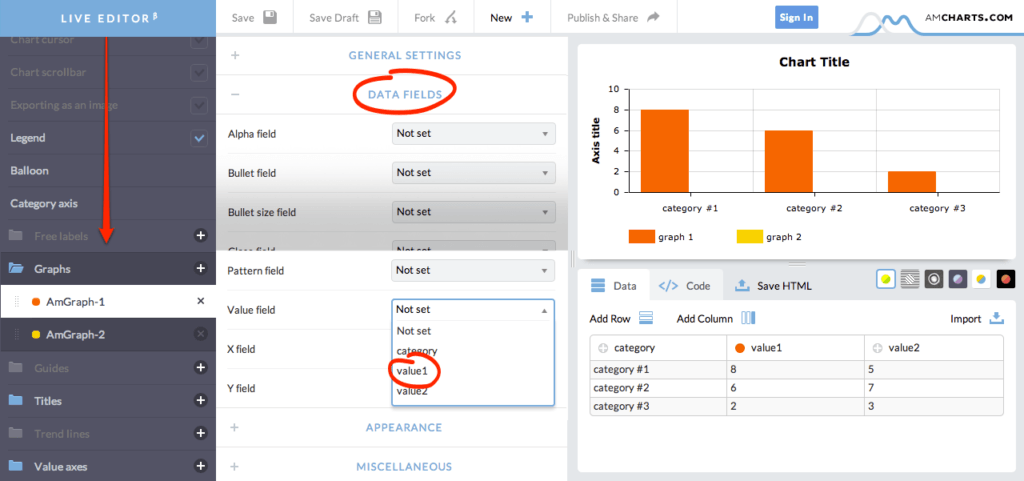Click the Publish & Share arrow icon
Viewport: 1024px width, 481px height.
point(653,18)
